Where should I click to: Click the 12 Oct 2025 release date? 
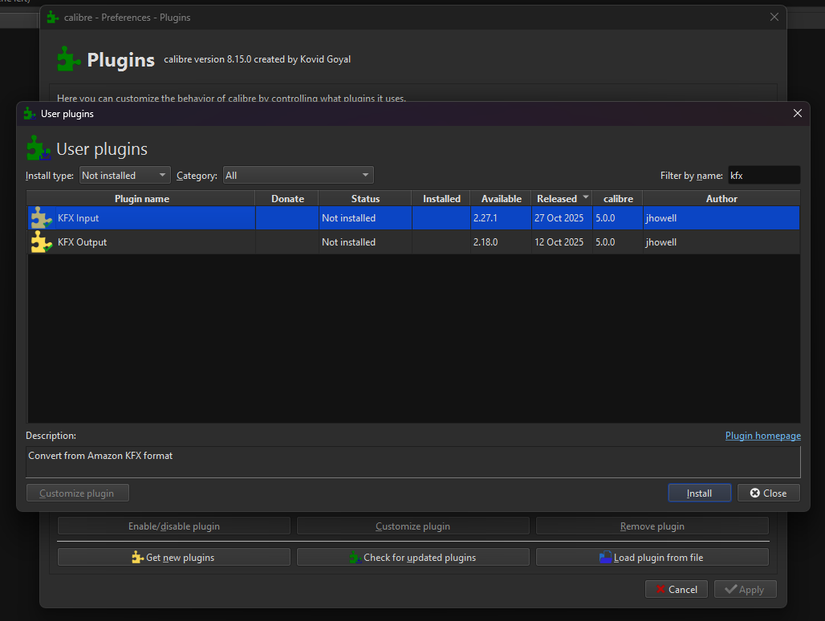559,242
